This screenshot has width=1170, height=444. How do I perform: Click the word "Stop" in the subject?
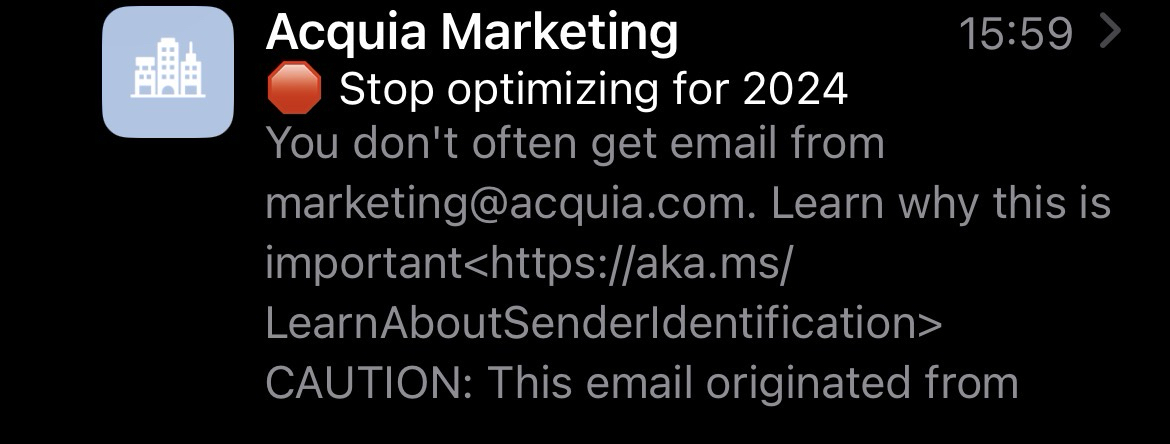click(x=386, y=91)
